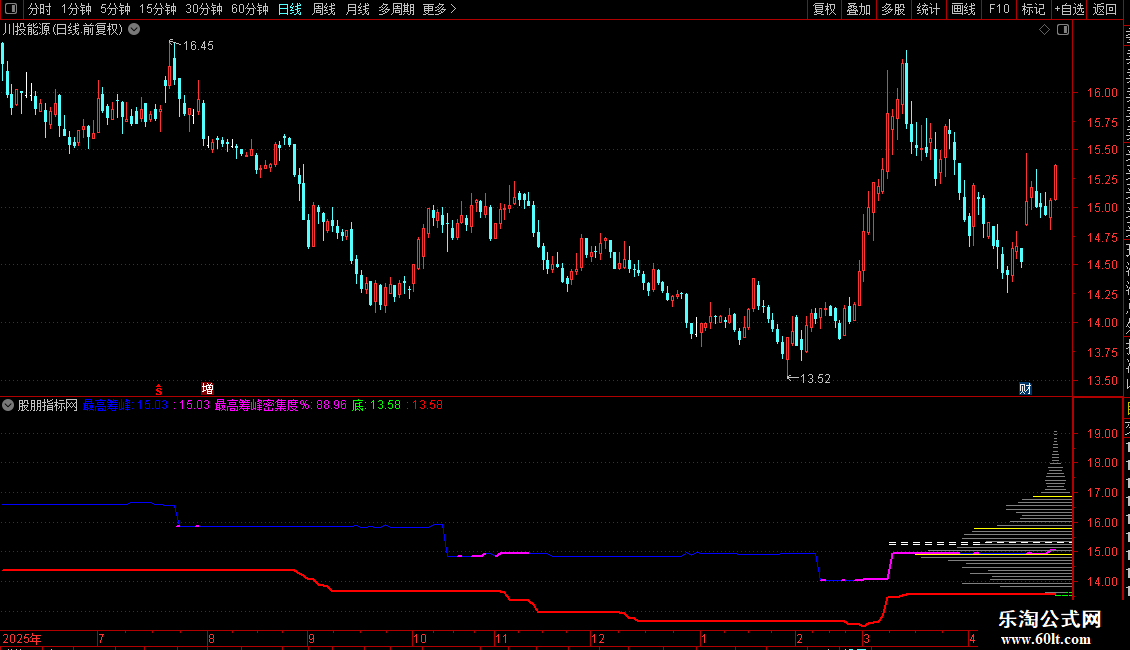Click the 最高筹峰密集度%: 88.96 label
The height and width of the screenshot is (650, 1130).
[x=281, y=405]
